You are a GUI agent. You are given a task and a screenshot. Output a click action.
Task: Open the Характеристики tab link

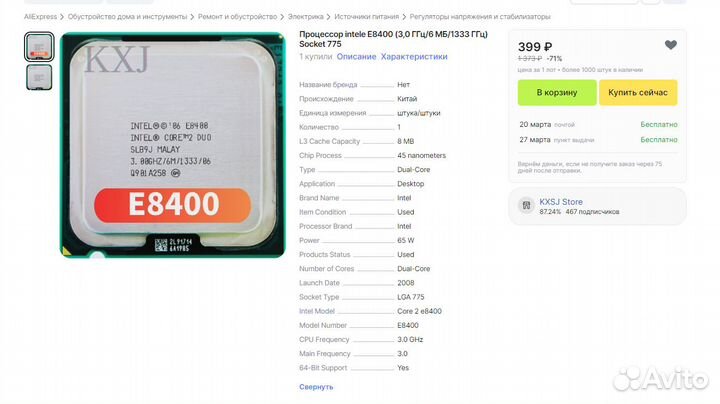click(x=414, y=56)
